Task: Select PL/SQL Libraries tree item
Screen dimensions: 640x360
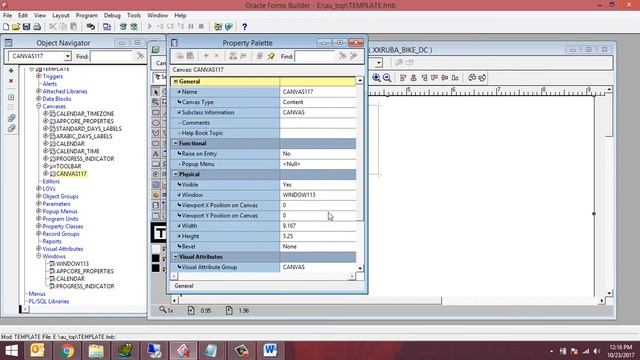Action: tap(49, 301)
